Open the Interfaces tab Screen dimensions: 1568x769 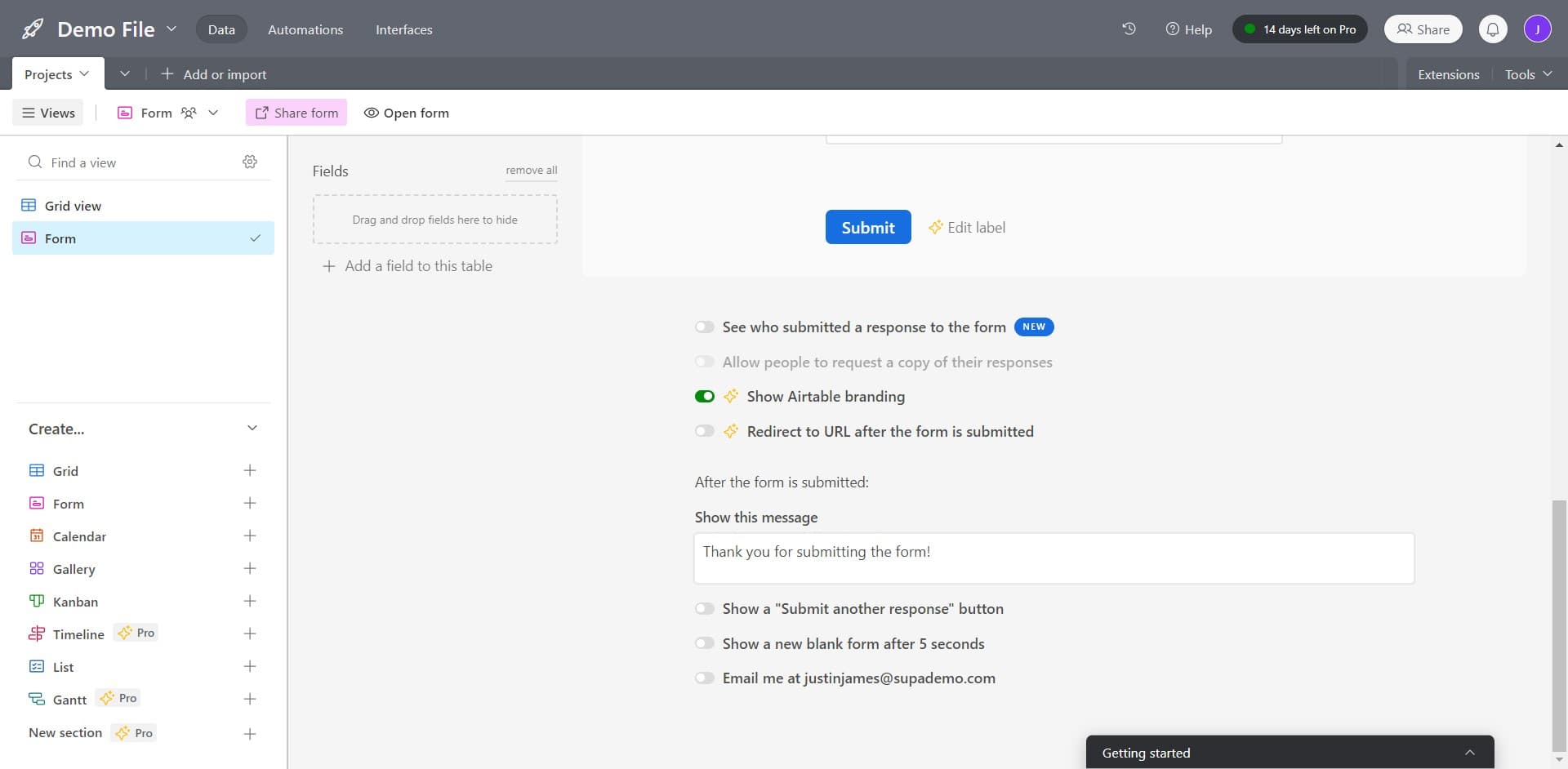403,29
